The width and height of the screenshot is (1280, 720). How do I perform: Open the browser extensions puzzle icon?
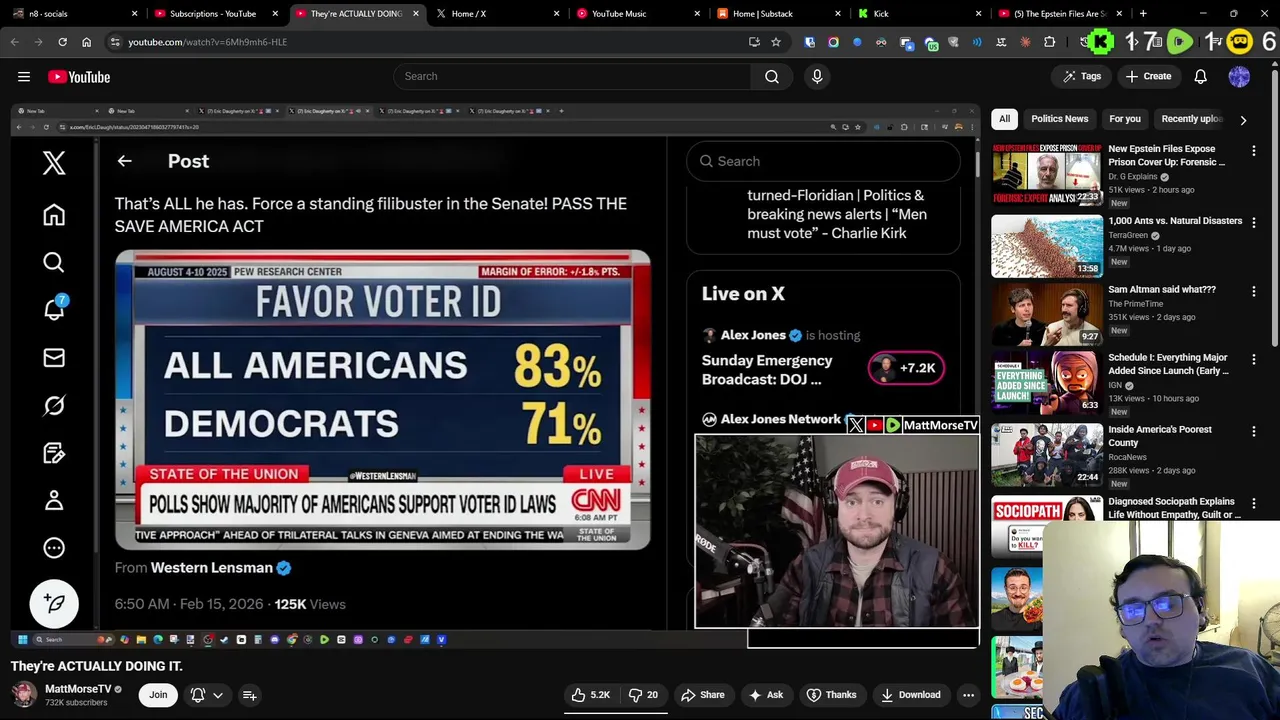(x=1049, y=42)
